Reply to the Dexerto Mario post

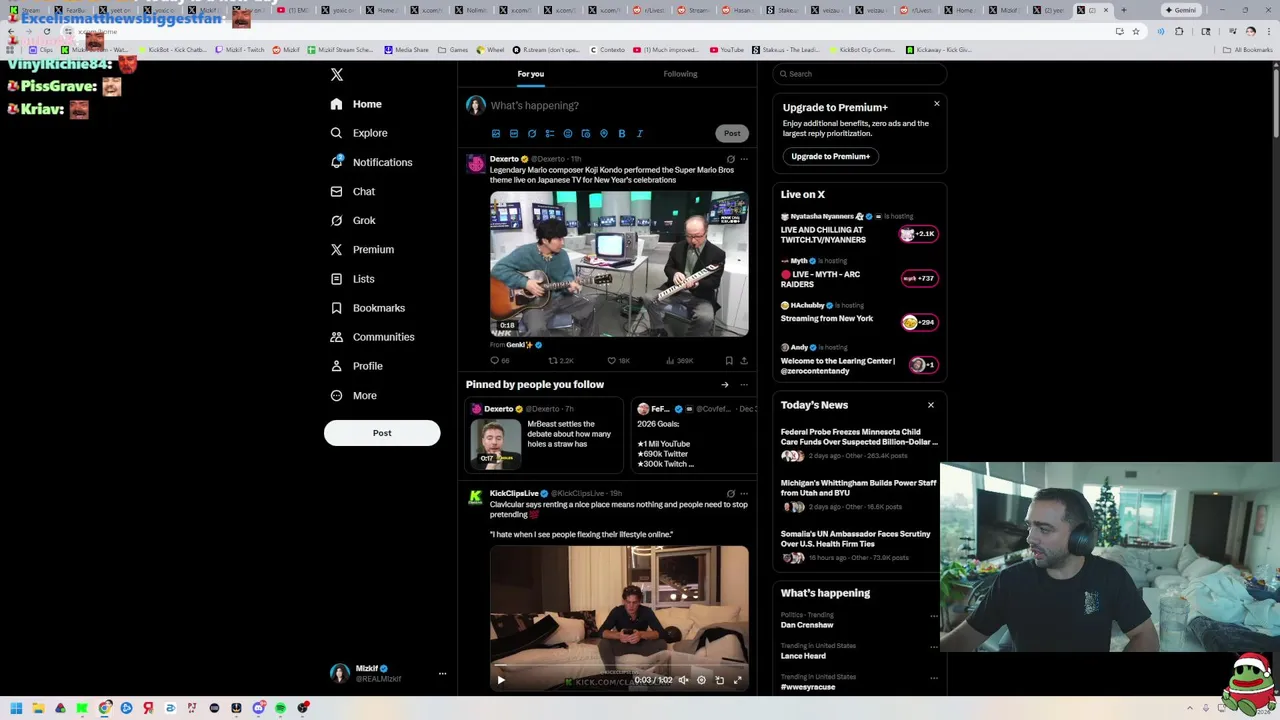(499, 361)
